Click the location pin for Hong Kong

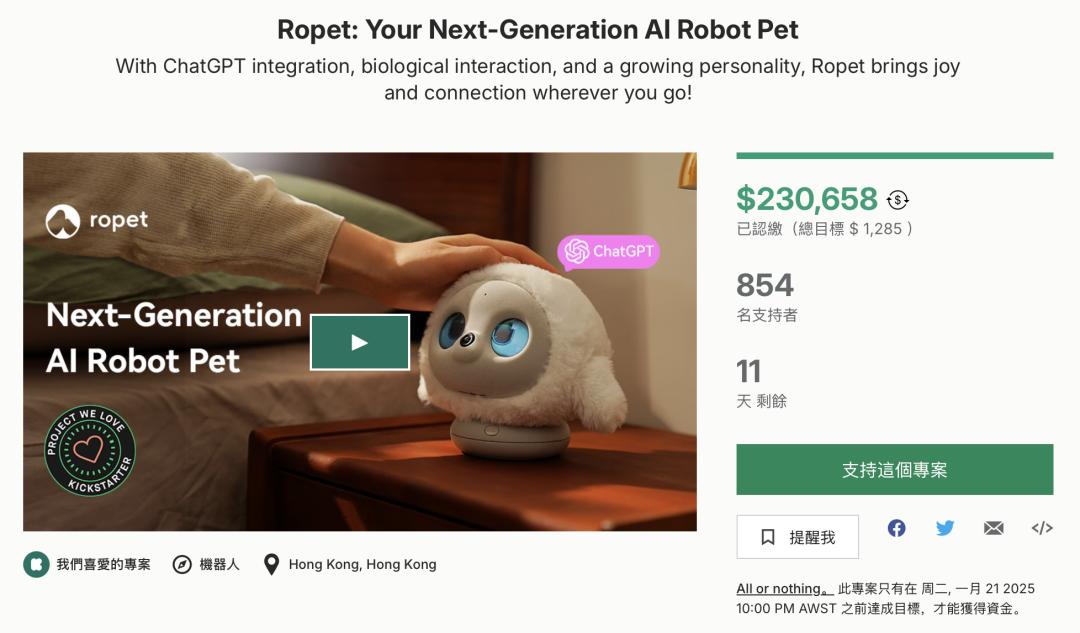271,564
